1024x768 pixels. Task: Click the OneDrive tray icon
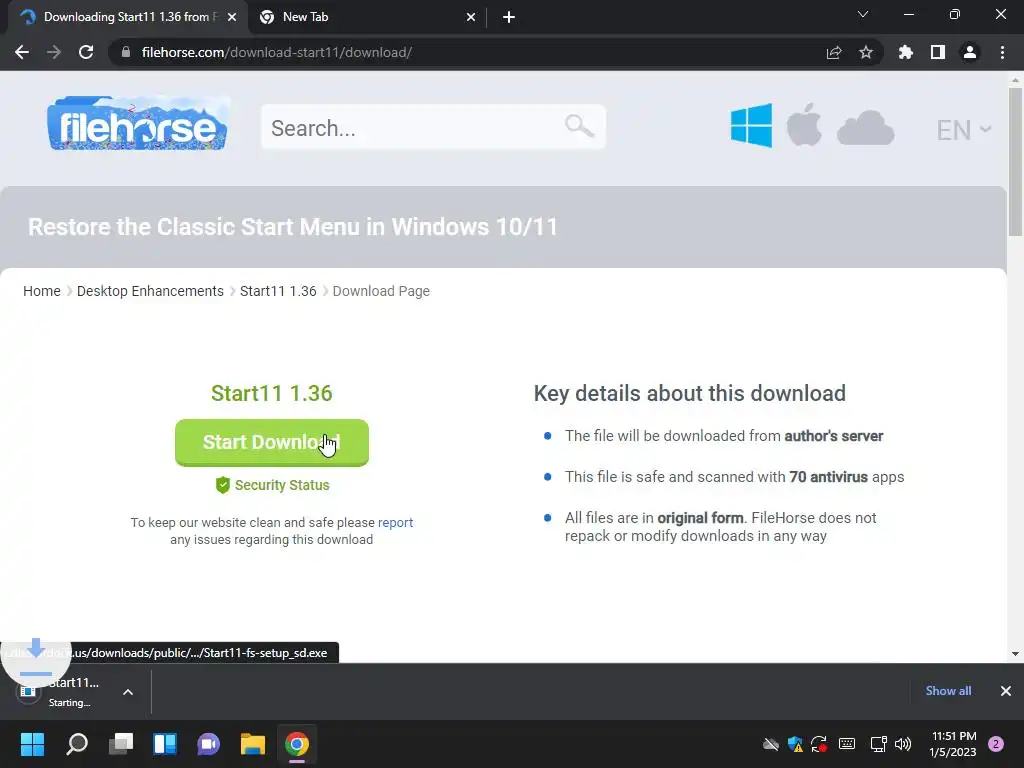pos(771,744)
